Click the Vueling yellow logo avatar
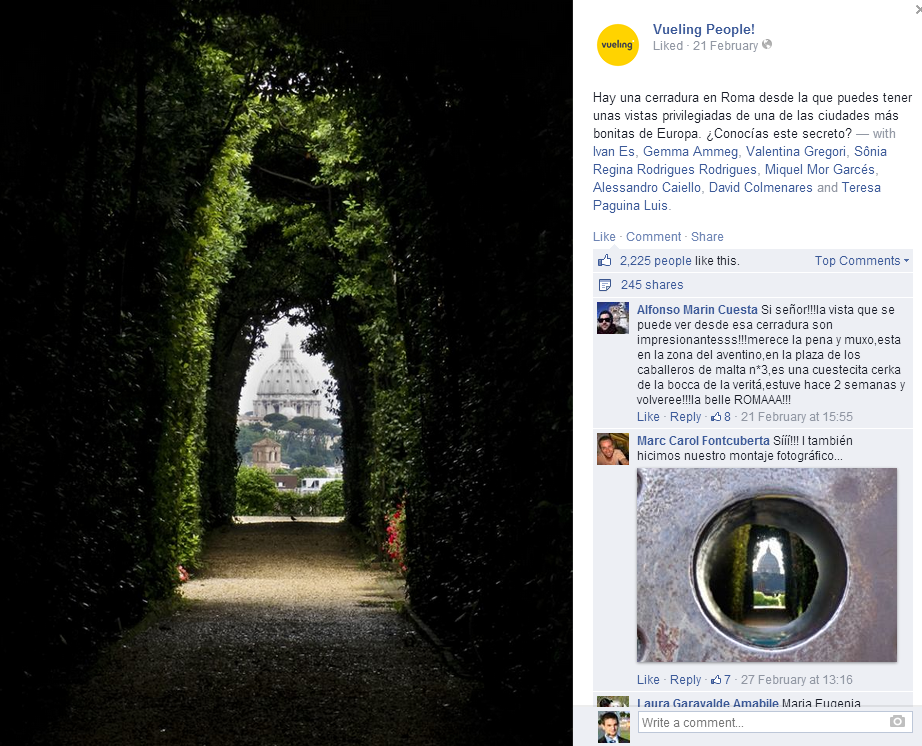The image size is (922, 746). [x=617, y=45]
